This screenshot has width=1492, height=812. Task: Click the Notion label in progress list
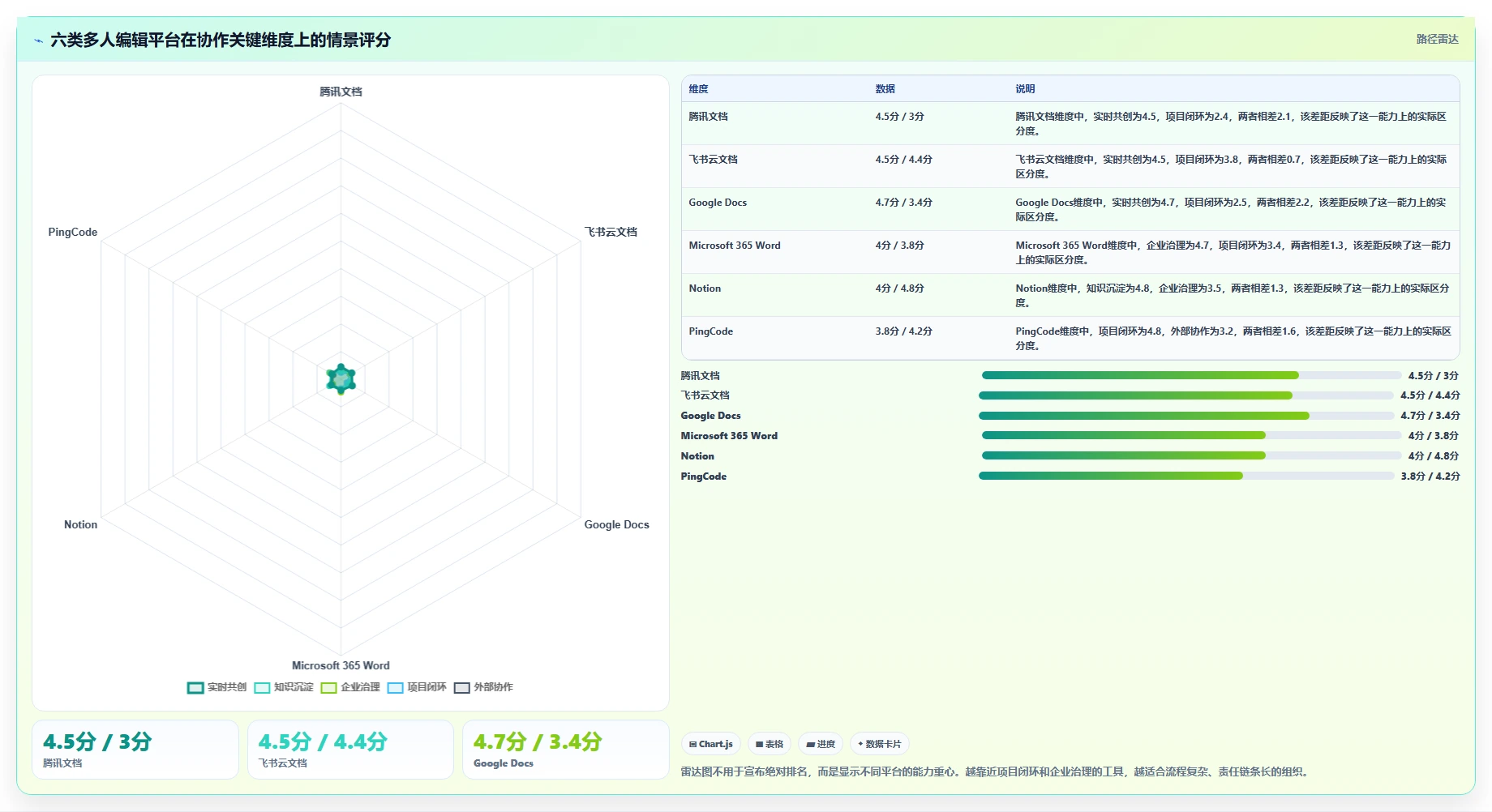pyautogui.click(x=697, y=456)
